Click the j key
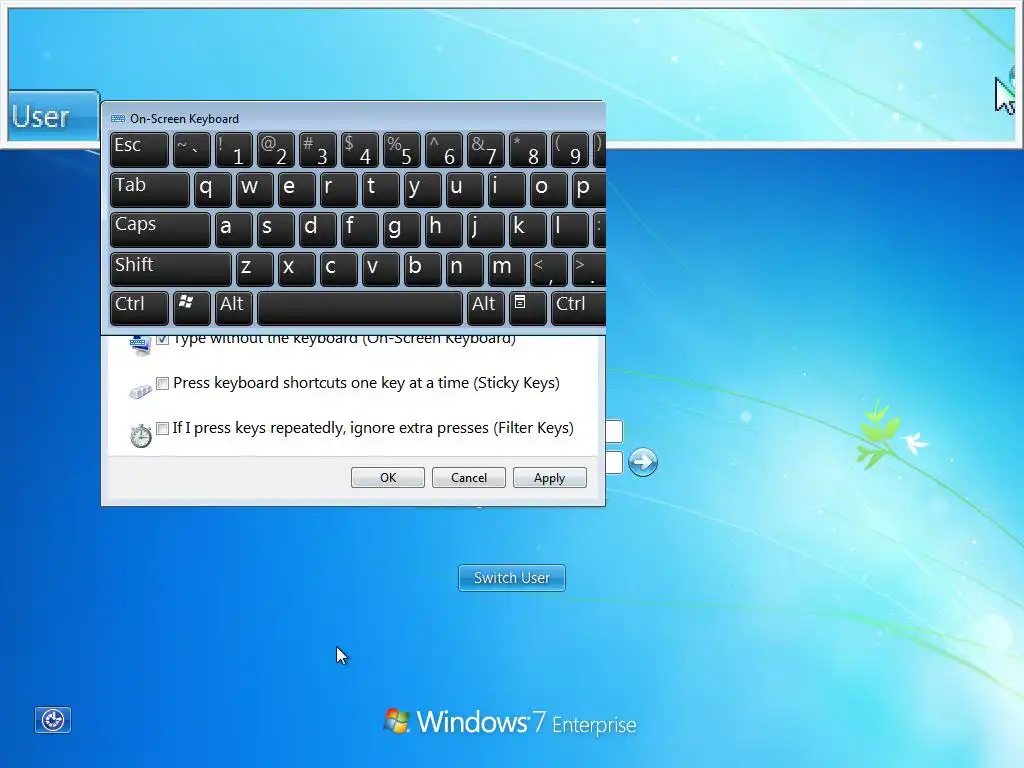The width and height of the screenshot is (1024, 768). [485, 229]
